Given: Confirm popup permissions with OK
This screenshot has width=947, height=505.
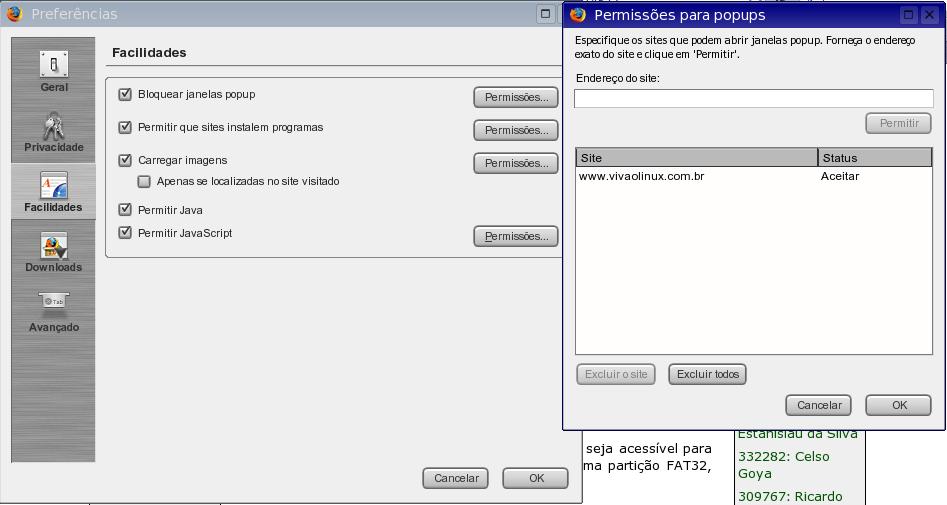Looking at the screenshot, I should click(899, 405).
